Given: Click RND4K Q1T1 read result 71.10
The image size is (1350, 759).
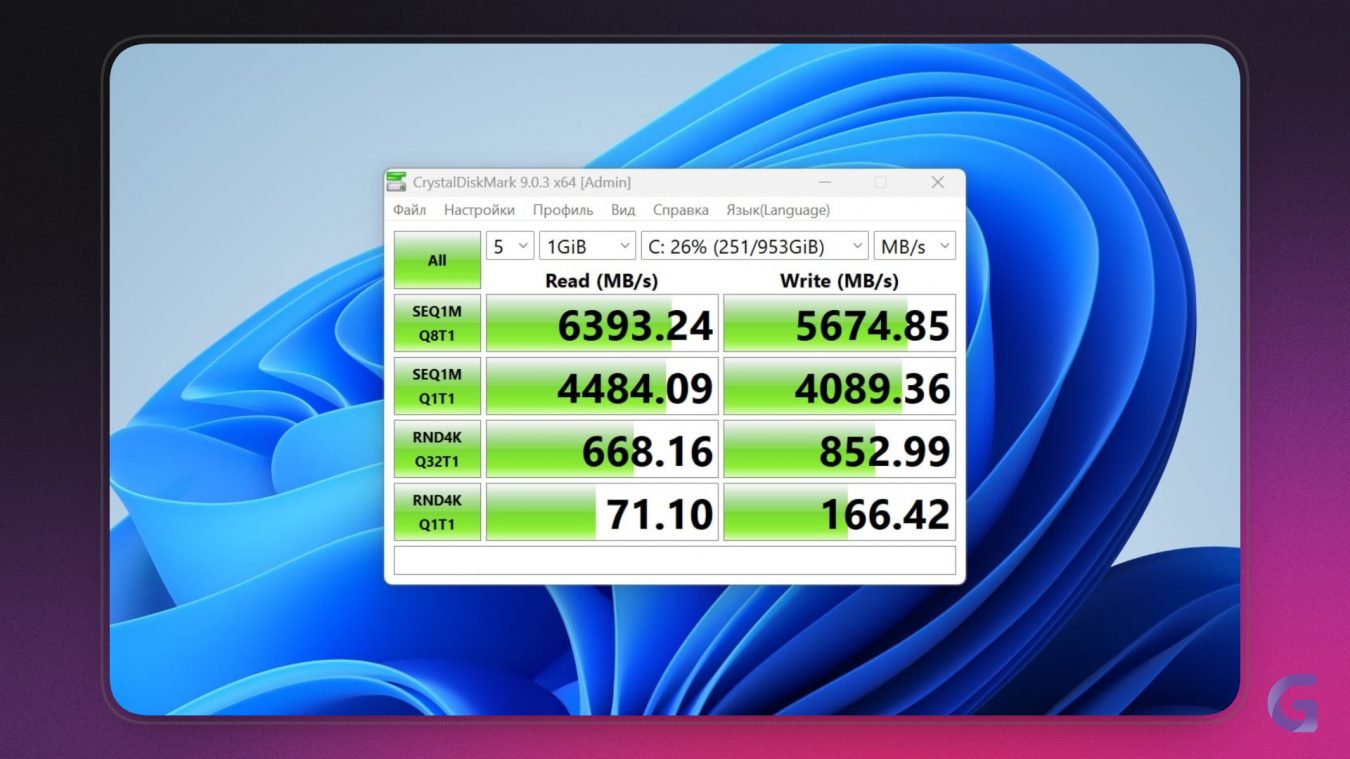Looking at the screenshot, I should click(602, 512).
